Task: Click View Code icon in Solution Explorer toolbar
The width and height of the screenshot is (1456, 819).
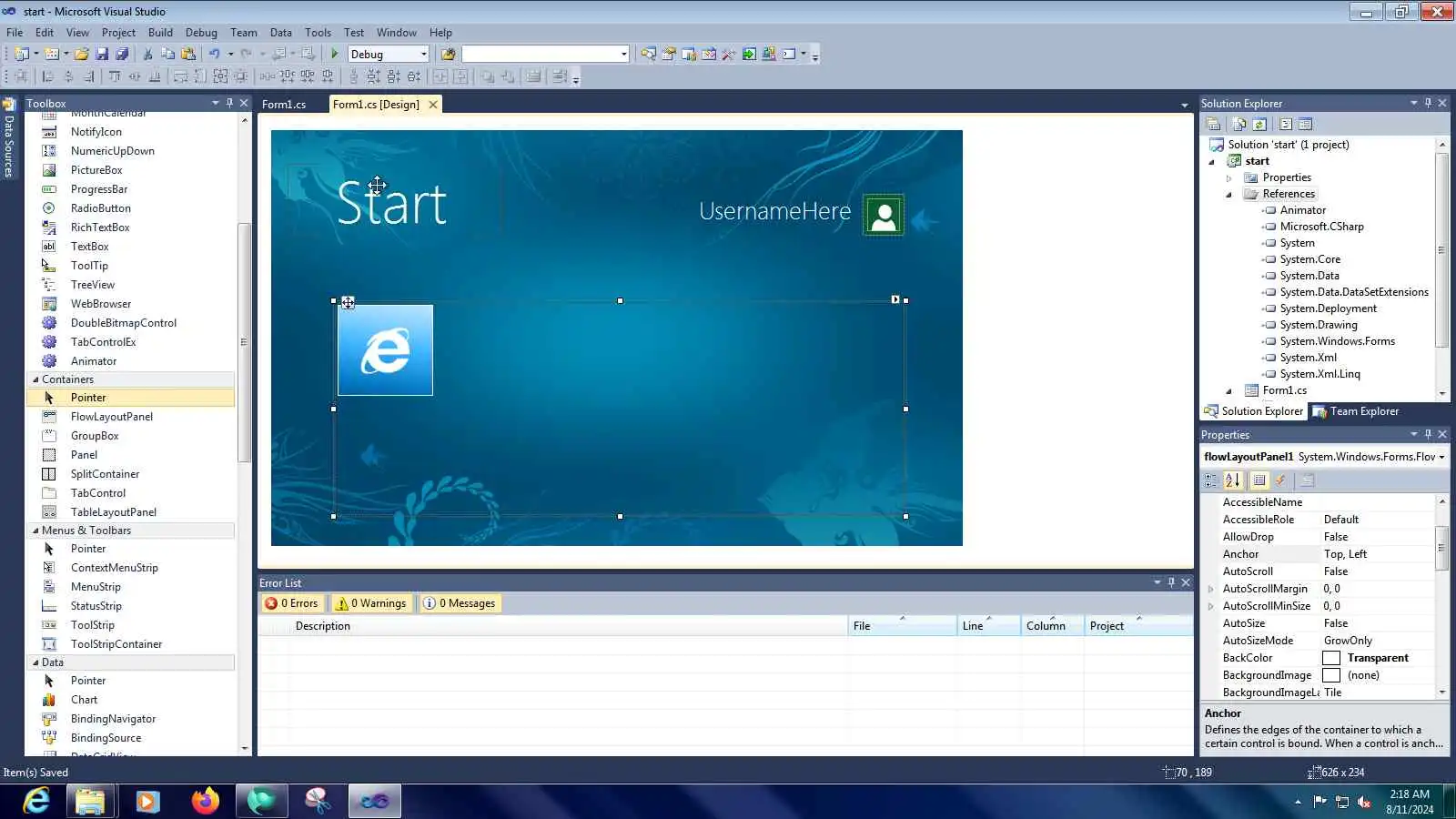Action: click(1286, 125)
